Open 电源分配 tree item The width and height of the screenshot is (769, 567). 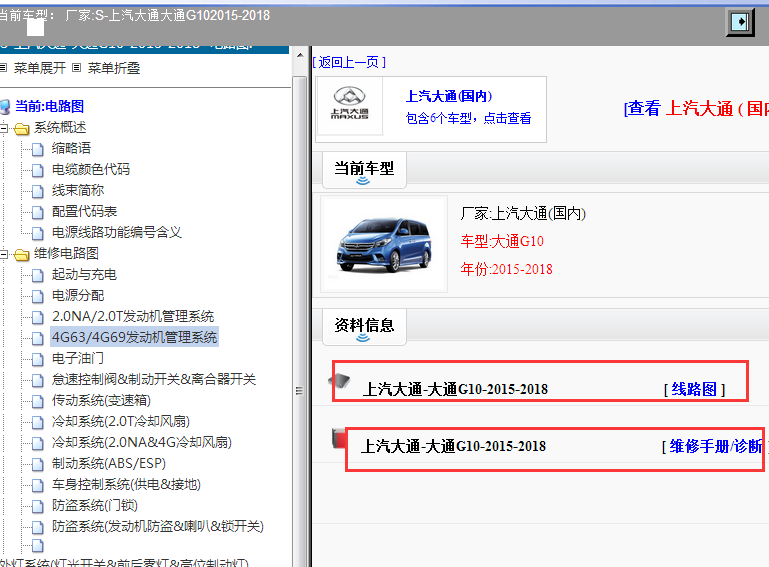click(x=78, y=295)
